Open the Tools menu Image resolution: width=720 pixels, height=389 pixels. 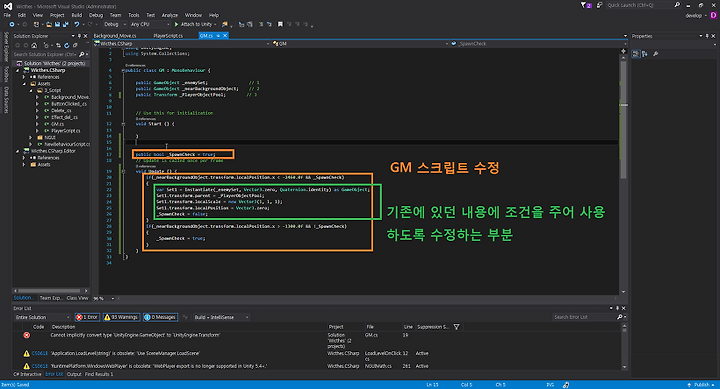tap(134, 15)
